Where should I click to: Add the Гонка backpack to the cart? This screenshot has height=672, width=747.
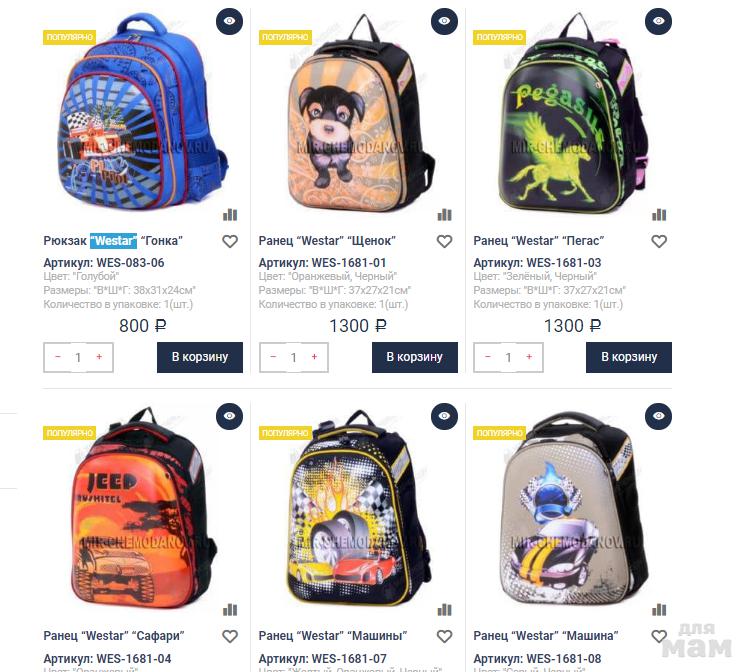pos(200,357)
